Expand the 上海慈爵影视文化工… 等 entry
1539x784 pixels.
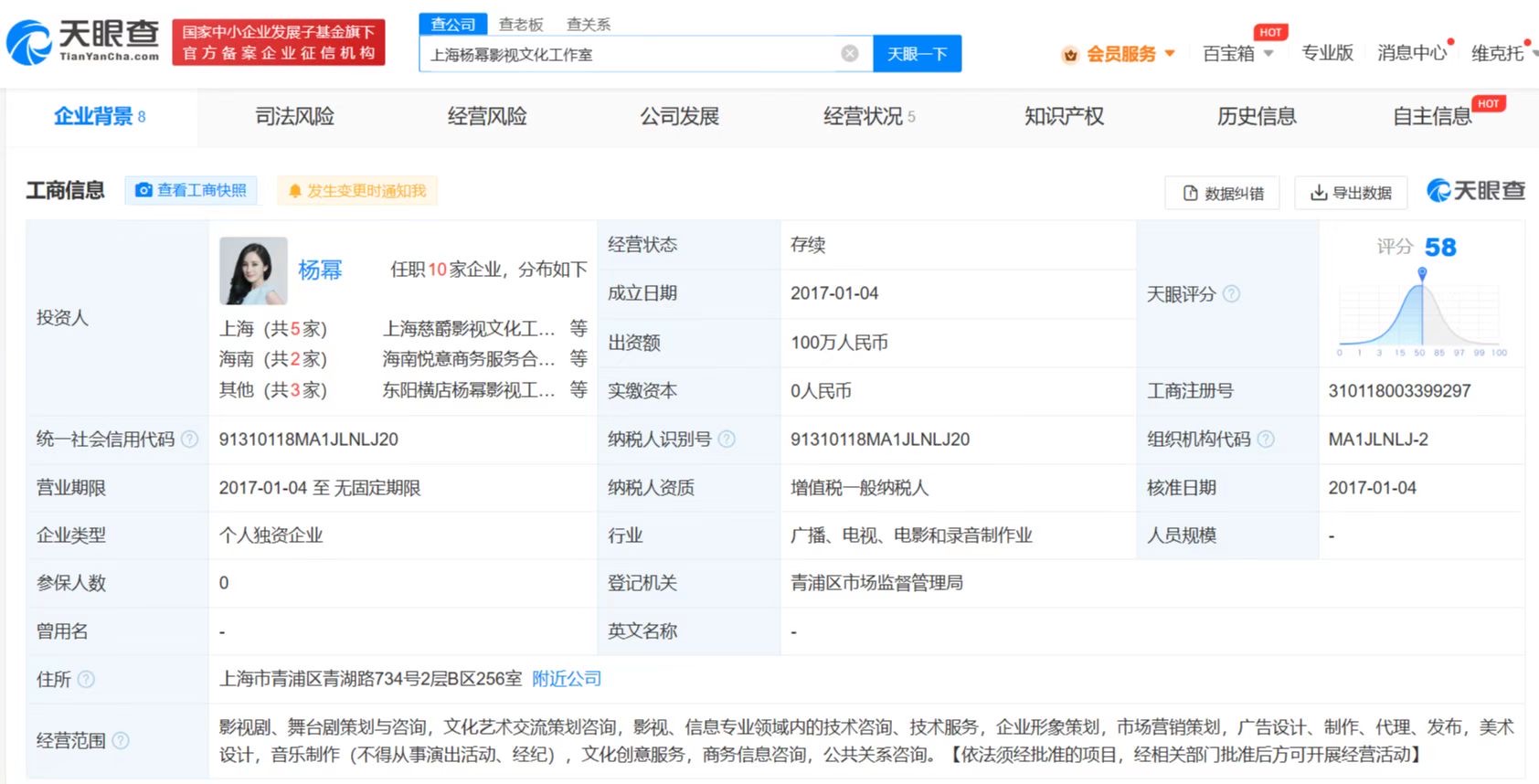484,329
